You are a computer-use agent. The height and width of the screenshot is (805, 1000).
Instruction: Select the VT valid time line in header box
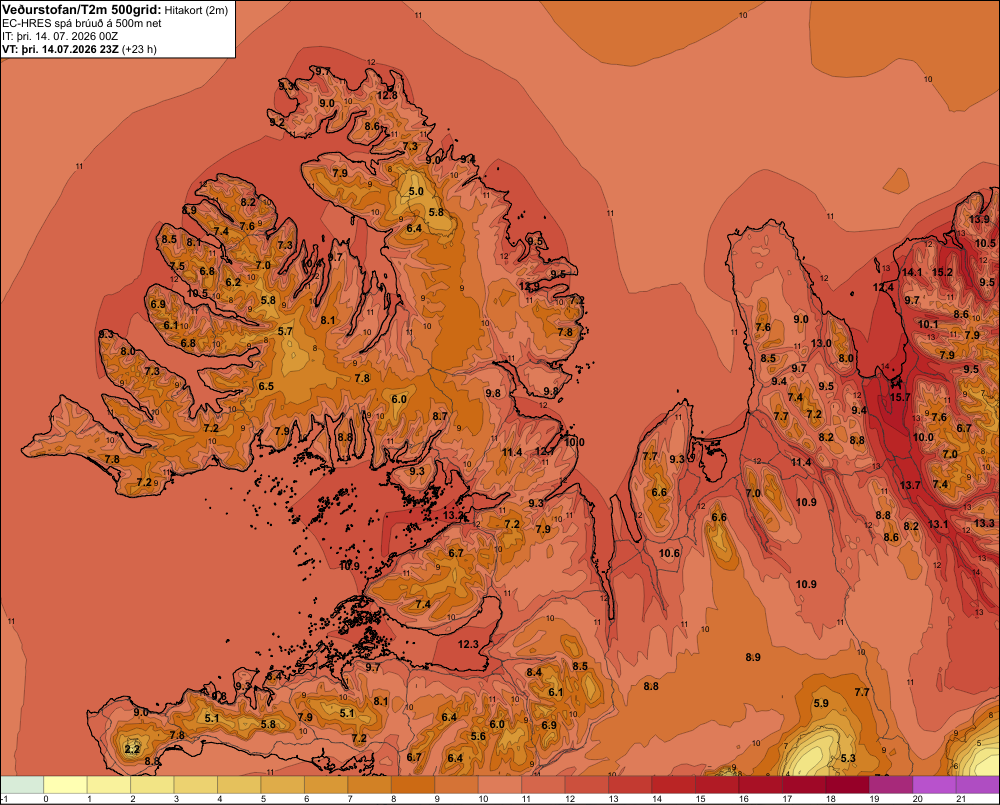click(x=79, y=49)
